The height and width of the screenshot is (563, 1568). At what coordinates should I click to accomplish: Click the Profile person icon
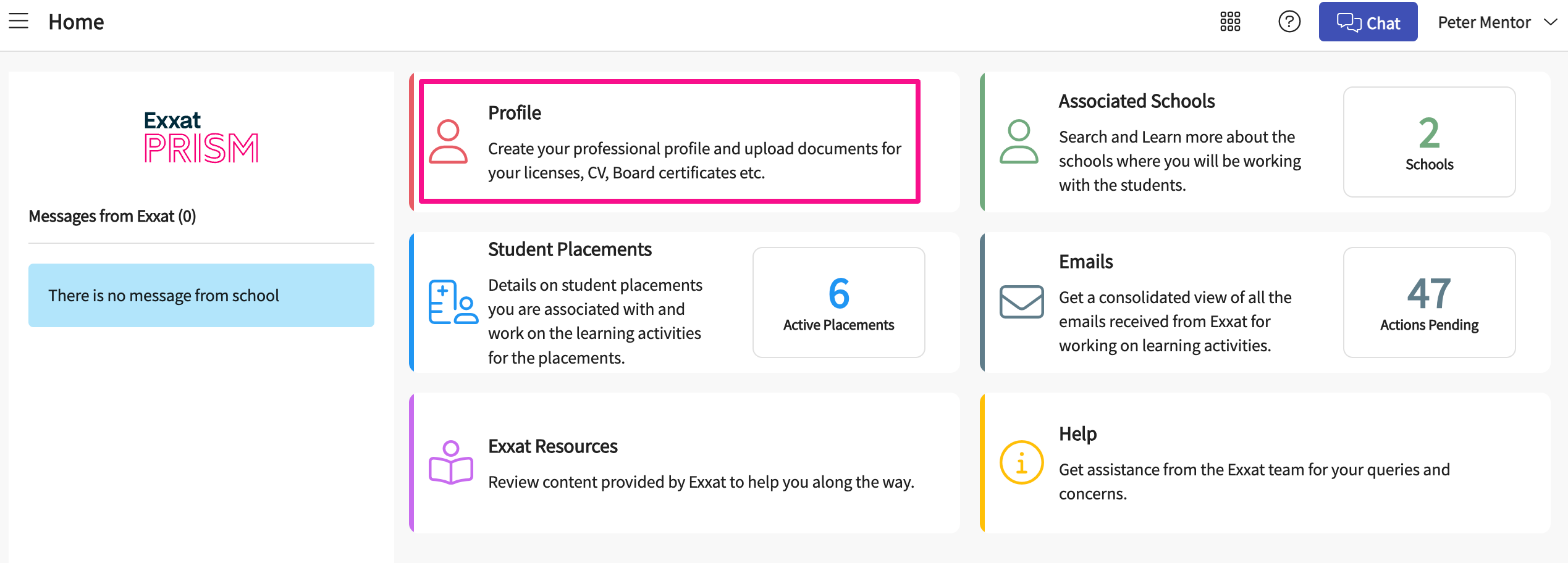pos(448,142)
